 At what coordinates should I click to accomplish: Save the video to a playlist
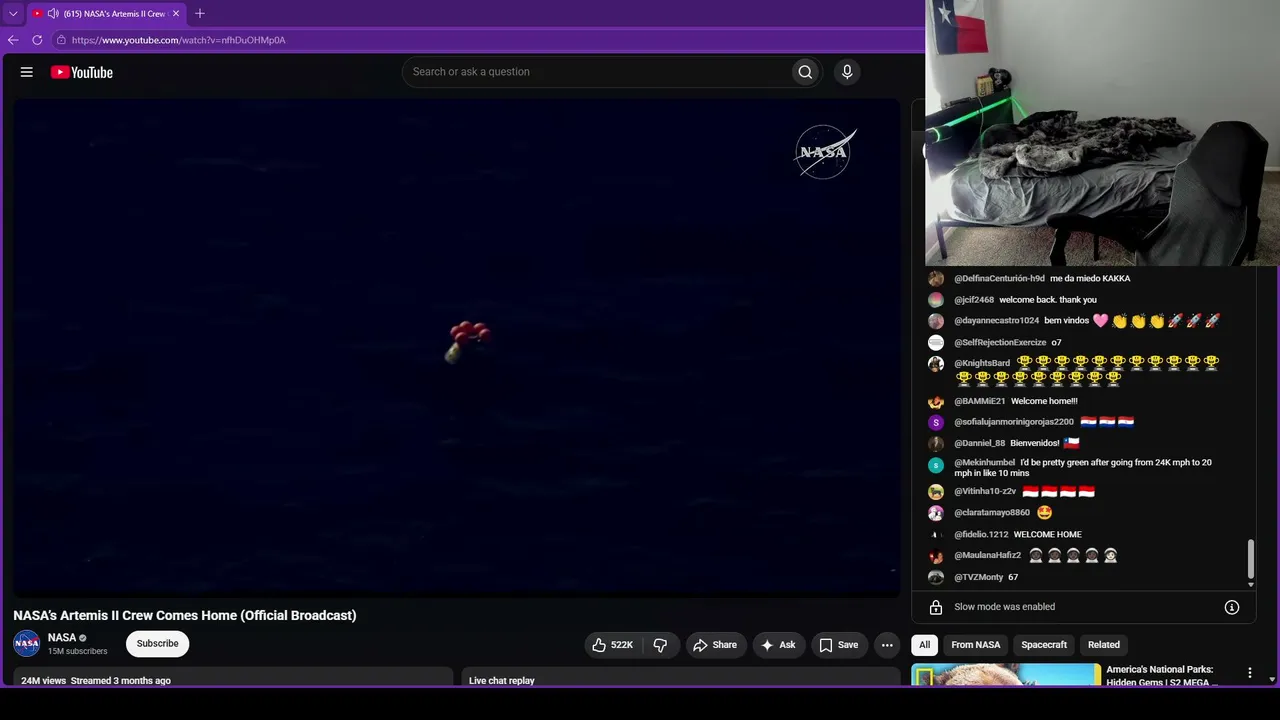click(838, 645)
